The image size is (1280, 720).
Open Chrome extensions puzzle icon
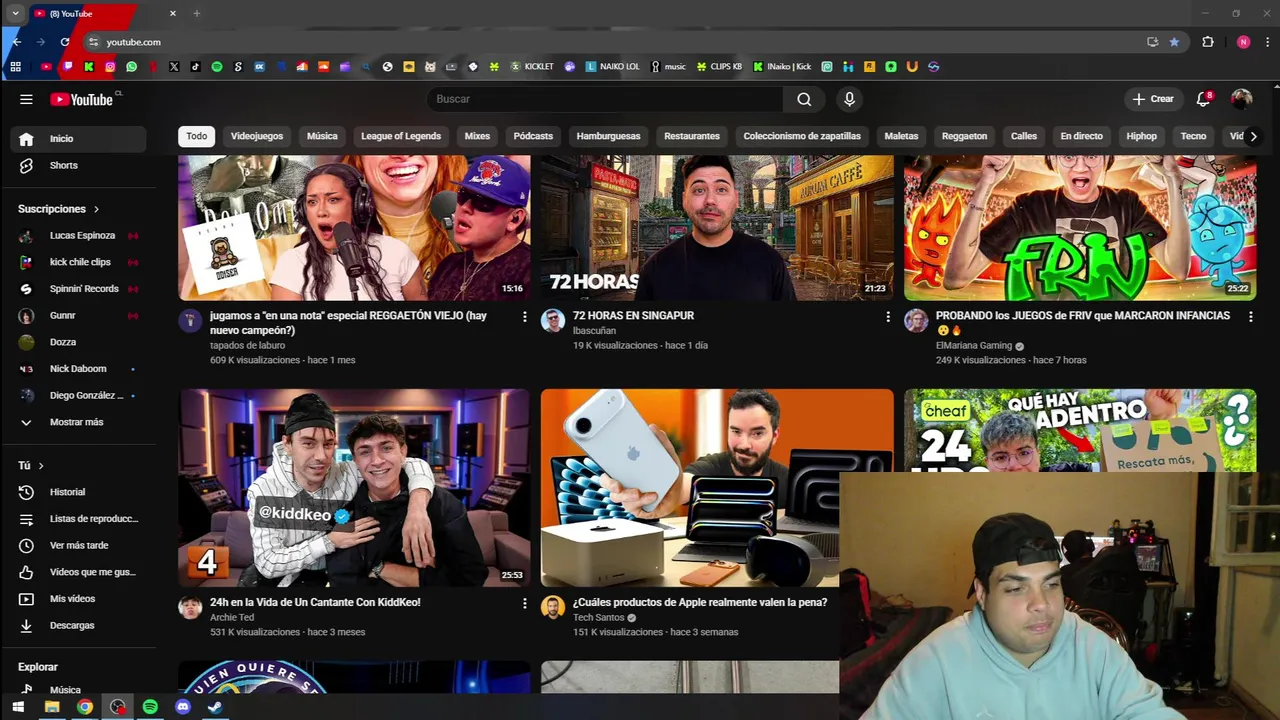(x=1208, y=42)
